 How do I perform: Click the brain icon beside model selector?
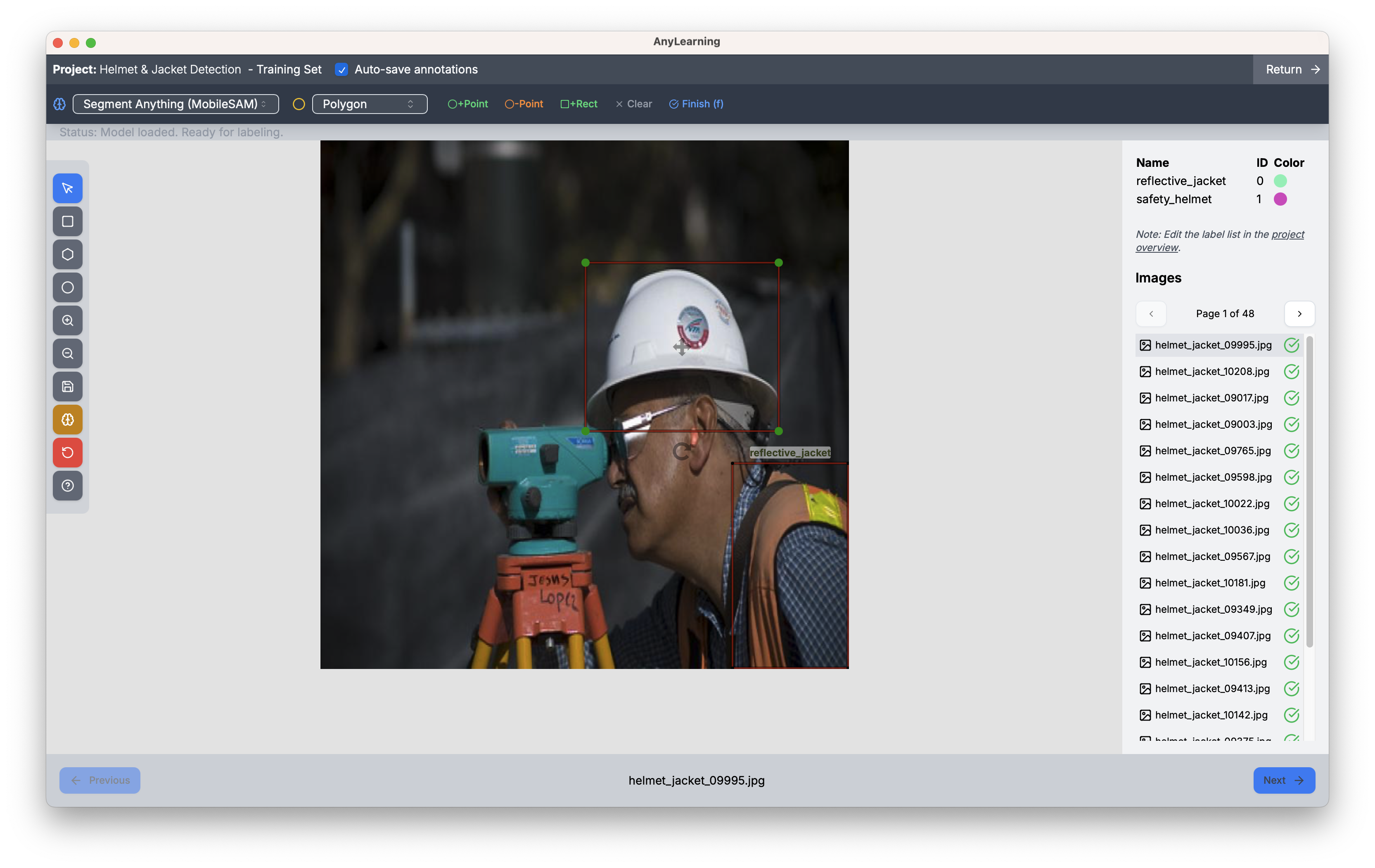pyautogui.click(x=59, y=104)
